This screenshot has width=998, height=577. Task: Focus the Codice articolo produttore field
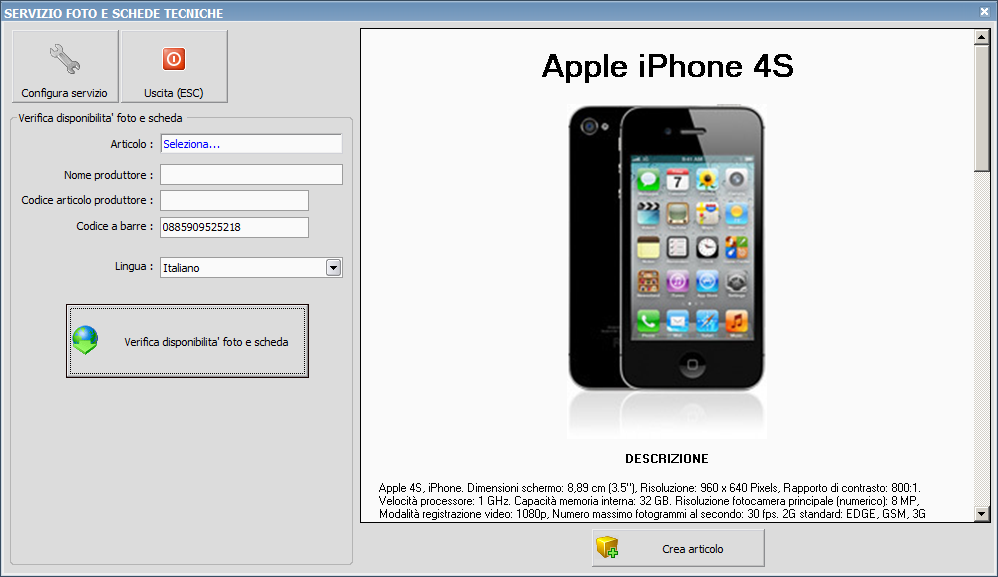234,200
